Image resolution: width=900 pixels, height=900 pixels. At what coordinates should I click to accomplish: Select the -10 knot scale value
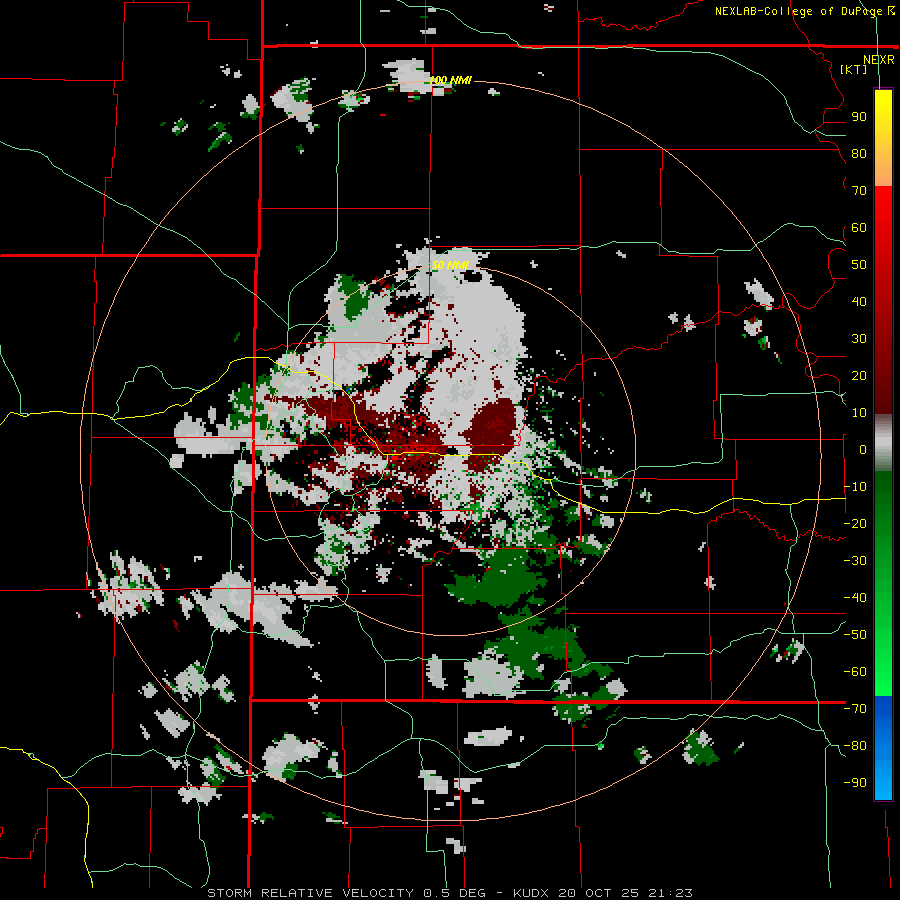tap(855, 487)
